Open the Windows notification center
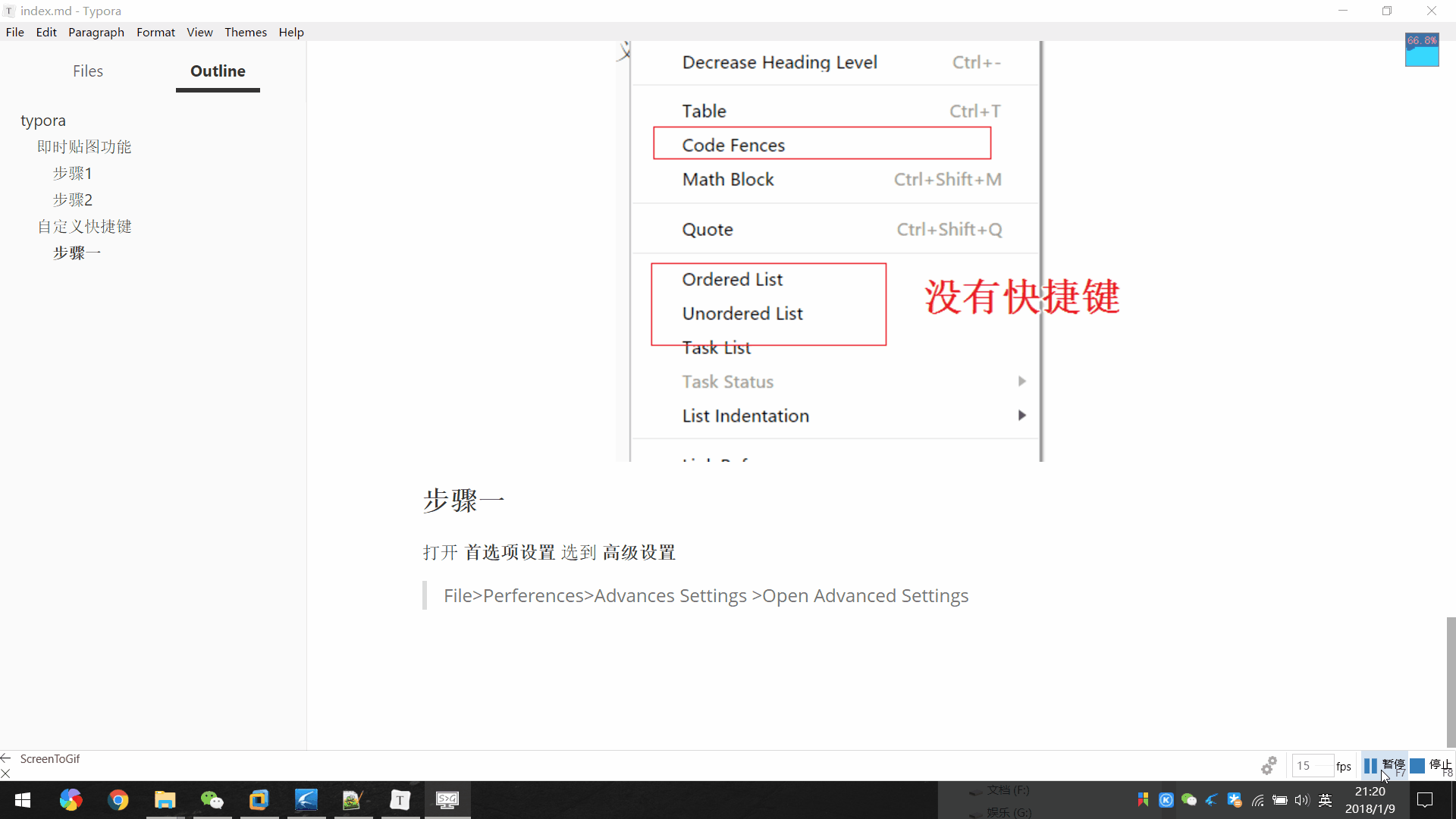This screenshot has height=819, width=1456. (1425, 800)
